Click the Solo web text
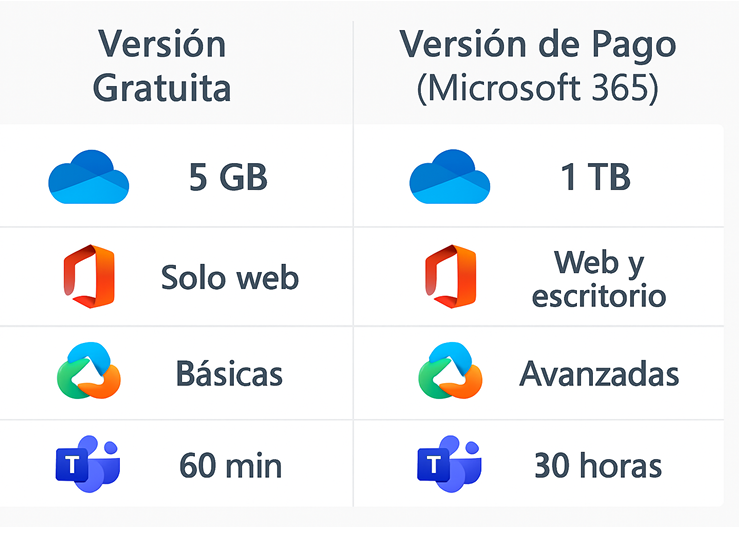Viewport: 739px width, 538px height. click(x=230, y=277)
